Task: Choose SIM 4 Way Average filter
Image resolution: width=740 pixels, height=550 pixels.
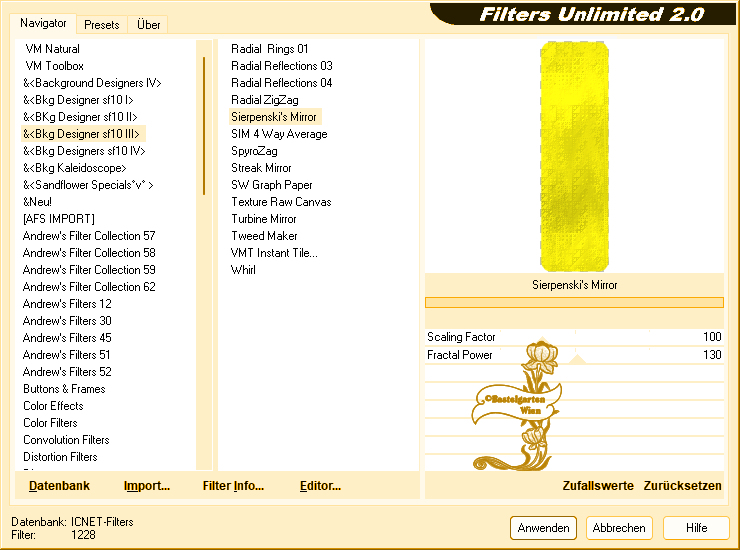Action: click(x=279, y=134)
